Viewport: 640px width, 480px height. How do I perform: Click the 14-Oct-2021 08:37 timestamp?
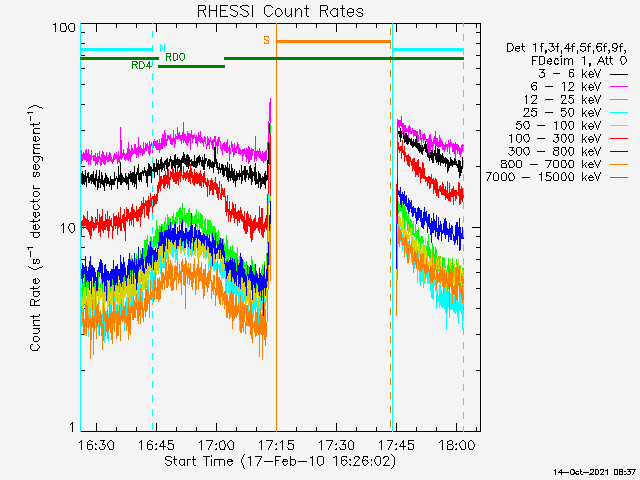pyautogui.click(x=594, y=471)
